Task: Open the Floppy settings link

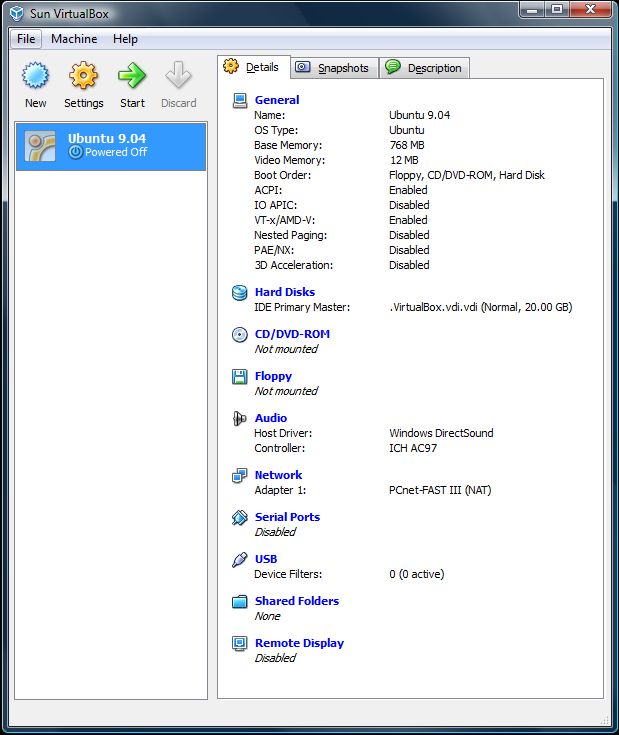Action: [x=273, y=376]
